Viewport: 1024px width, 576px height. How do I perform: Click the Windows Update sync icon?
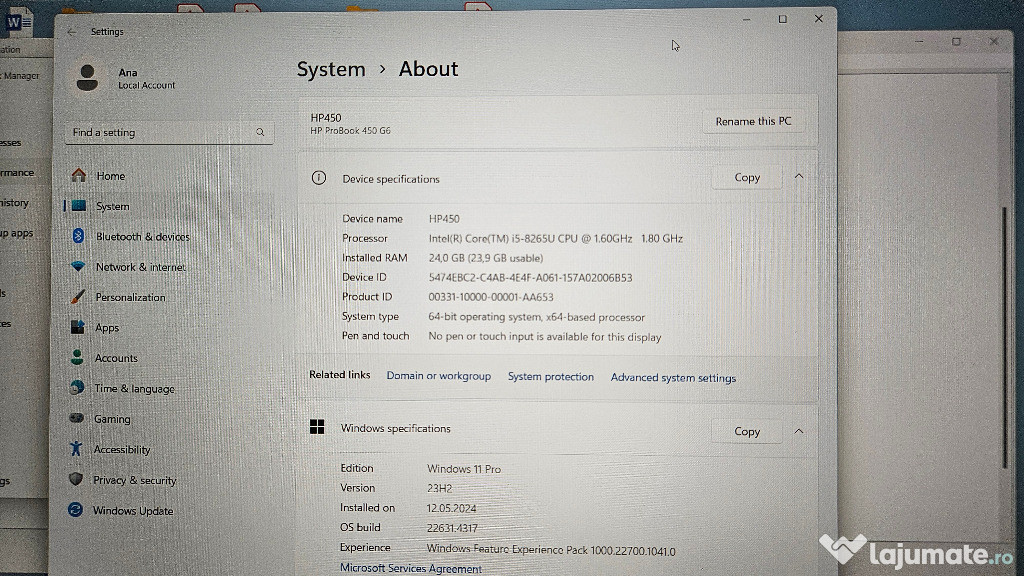pos(76,510)
